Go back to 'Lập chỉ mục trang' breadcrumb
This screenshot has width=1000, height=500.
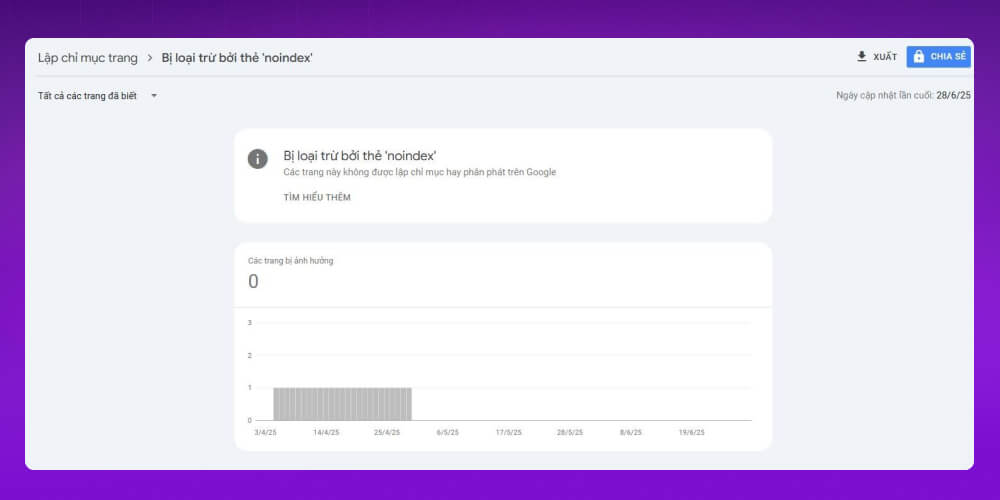point(88,58)
